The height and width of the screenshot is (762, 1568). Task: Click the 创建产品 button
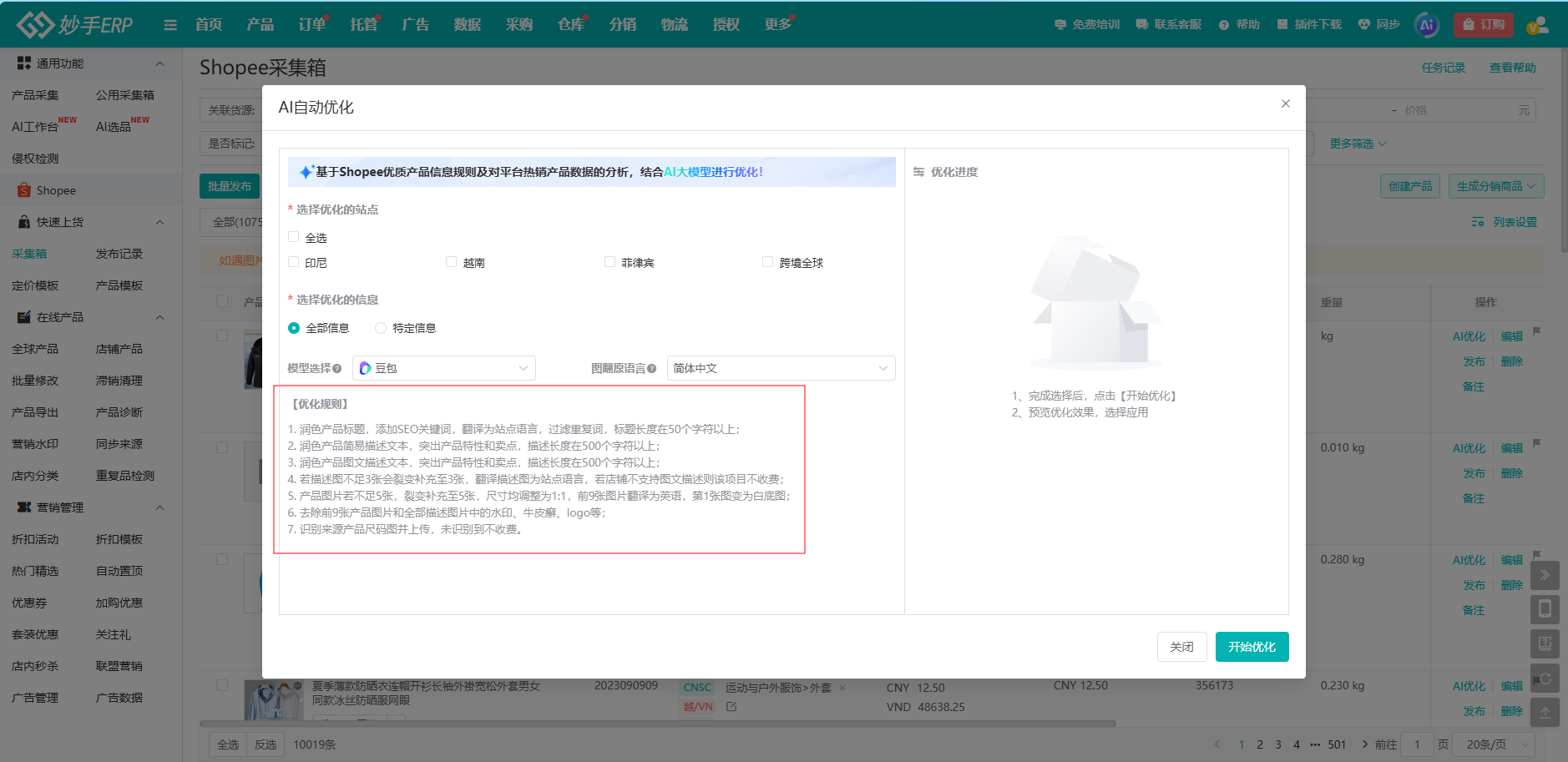(1410, 186)
